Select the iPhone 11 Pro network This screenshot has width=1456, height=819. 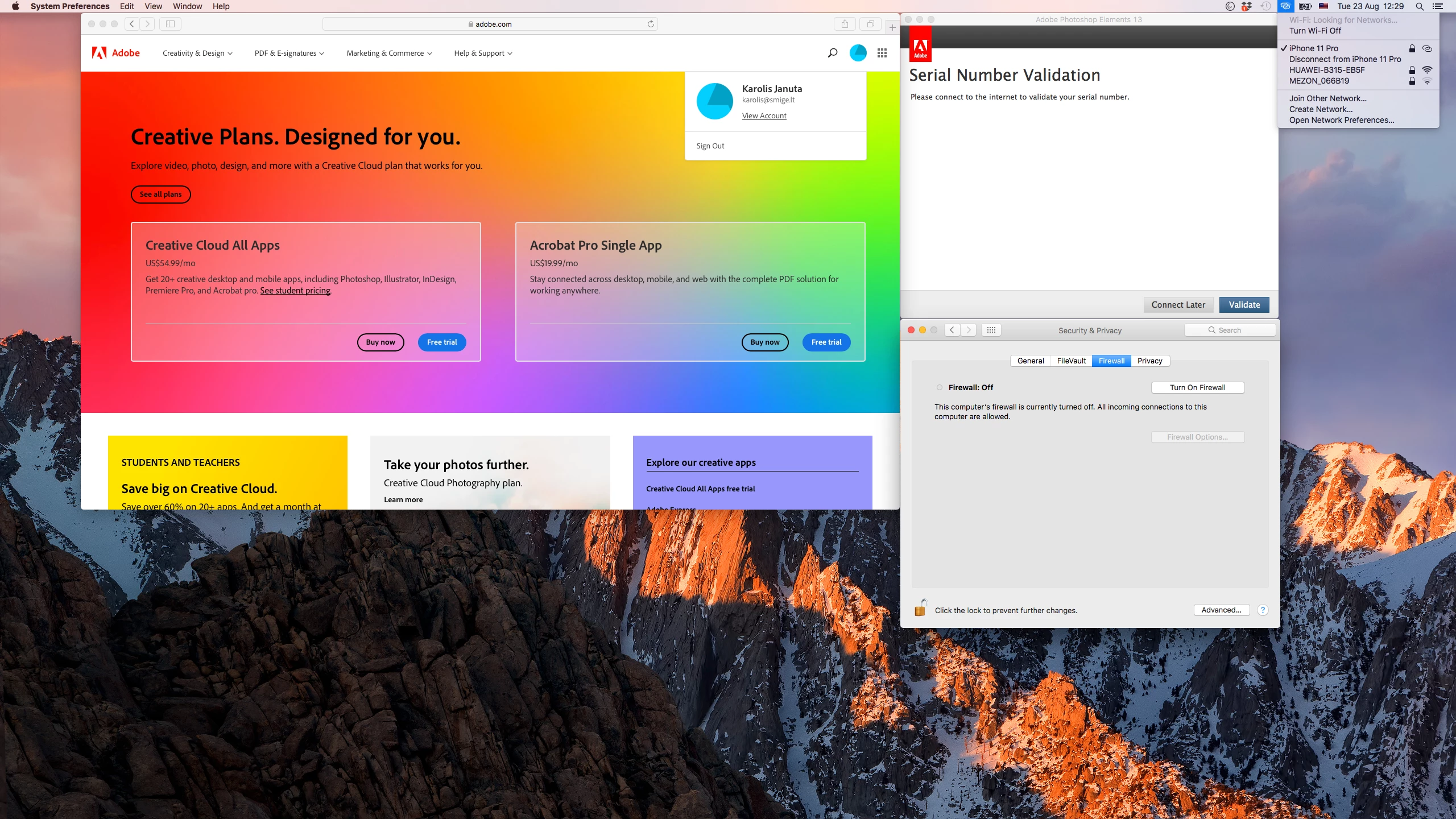click(1313, 48)
